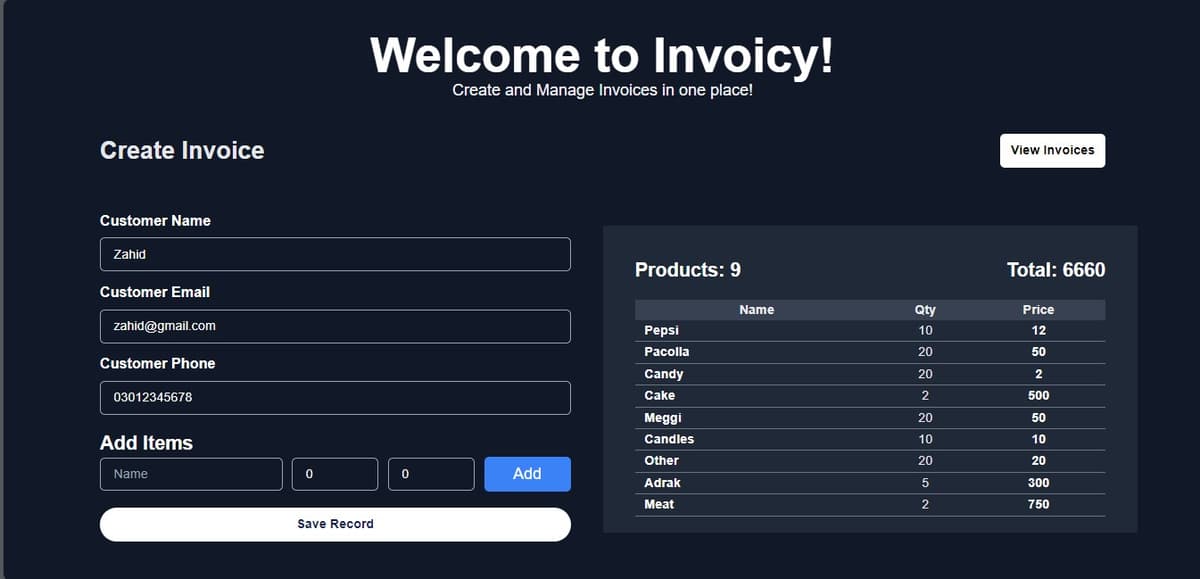Click the price 750 in the Meat row
Image resolution: width=1200 pixels, height=579 pixels.
1038,505
